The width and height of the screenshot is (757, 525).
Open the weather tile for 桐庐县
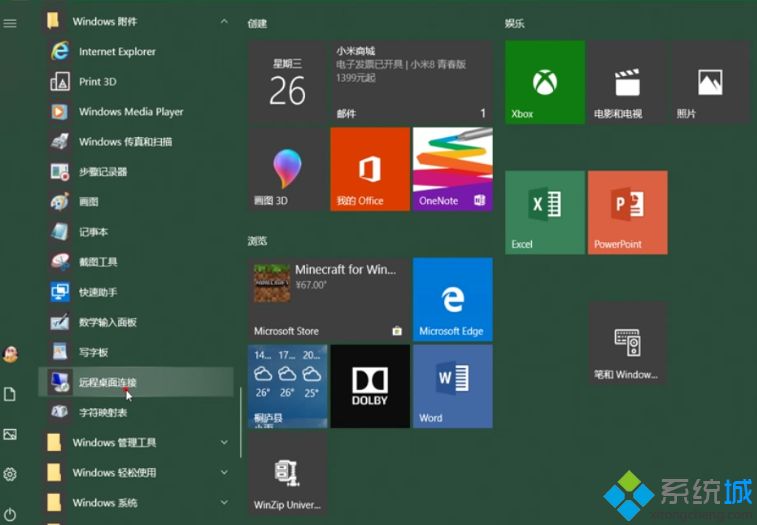point(288,386)
